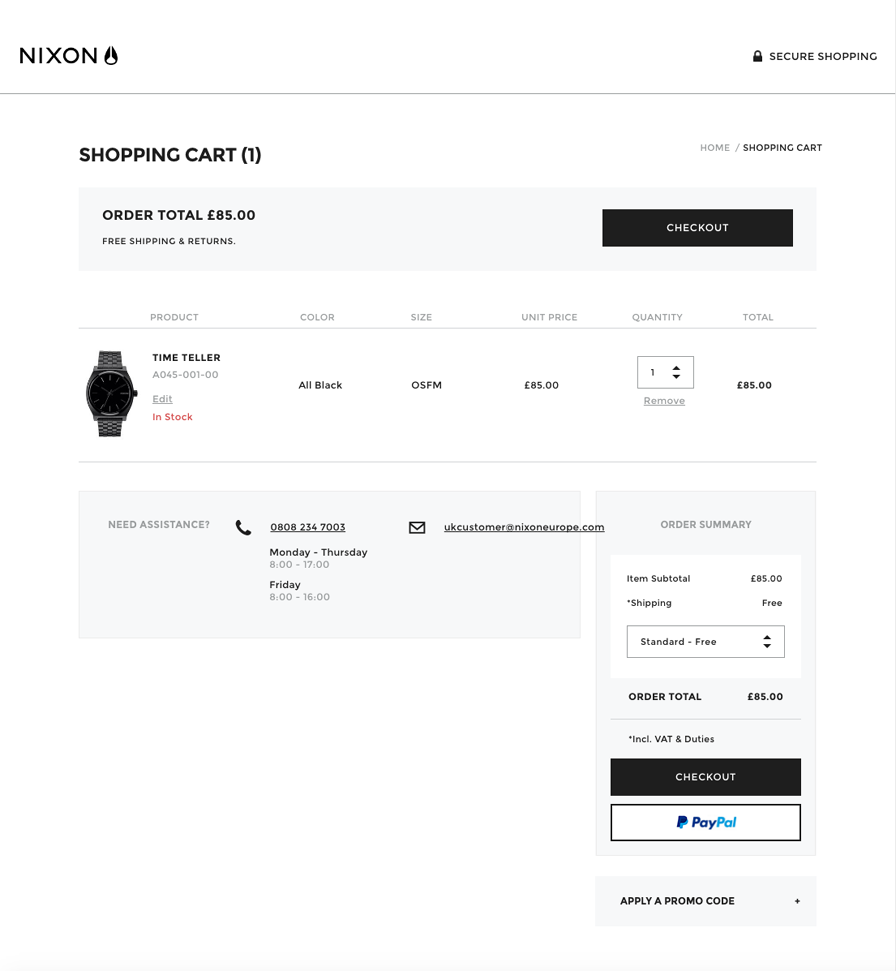Click Shopping Cart breadcrumb item

pos(782,147)
